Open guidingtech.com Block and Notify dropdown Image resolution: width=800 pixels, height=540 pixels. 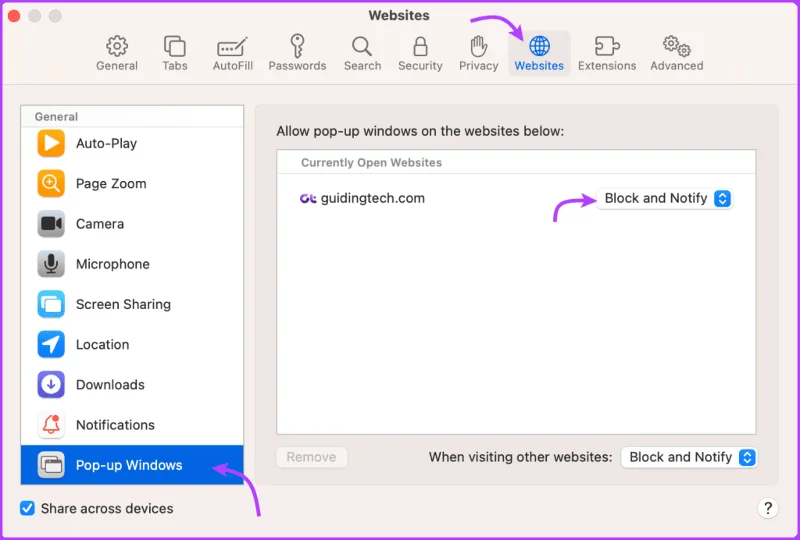(664, 199)
